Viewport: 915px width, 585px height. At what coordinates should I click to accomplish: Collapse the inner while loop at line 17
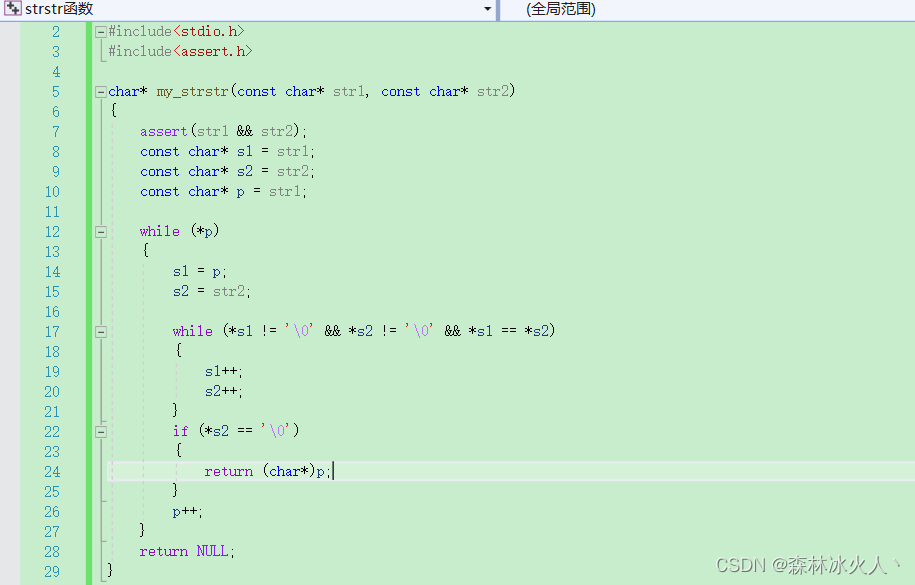click(x=101, y=331)
